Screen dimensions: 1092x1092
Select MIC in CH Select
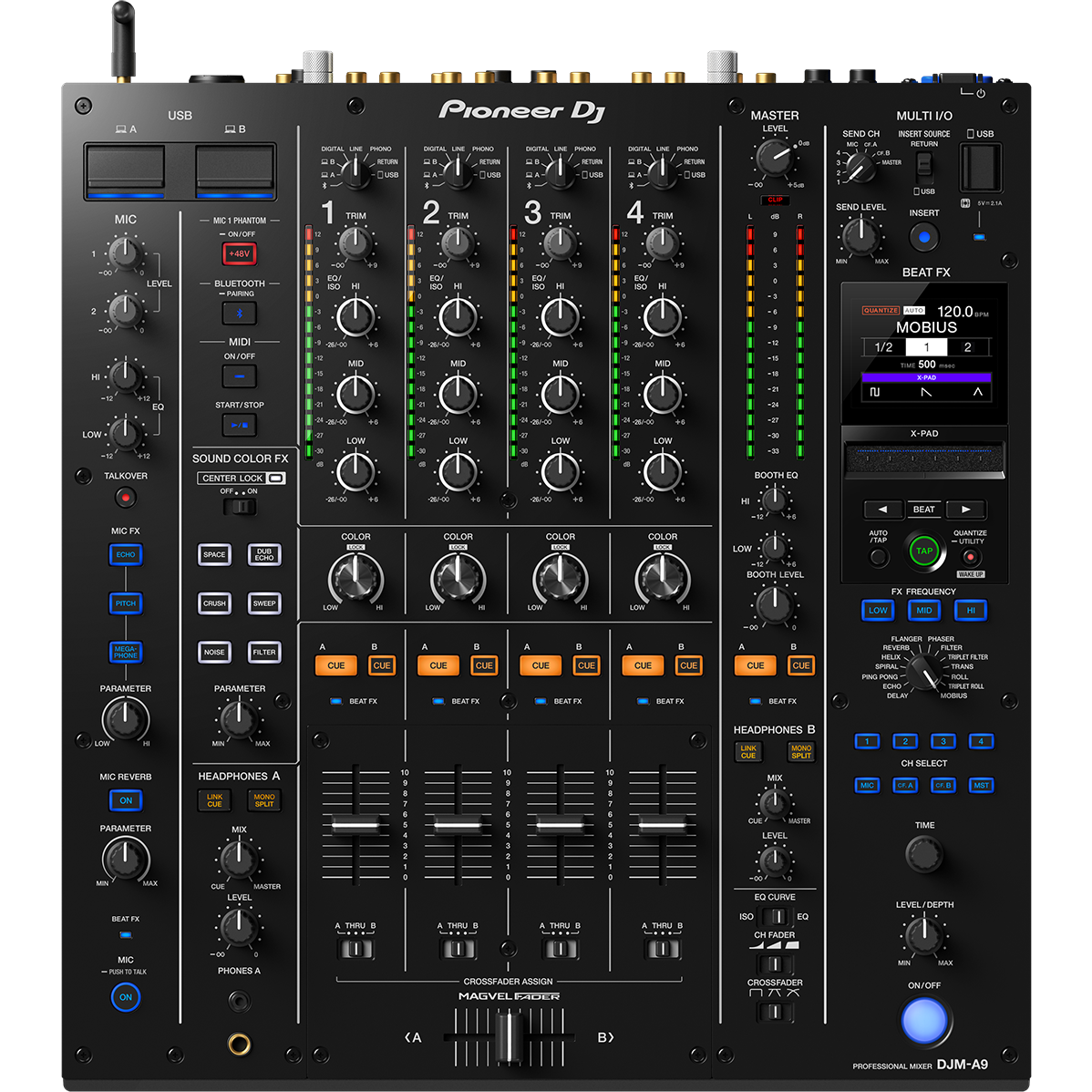(867, 785)
